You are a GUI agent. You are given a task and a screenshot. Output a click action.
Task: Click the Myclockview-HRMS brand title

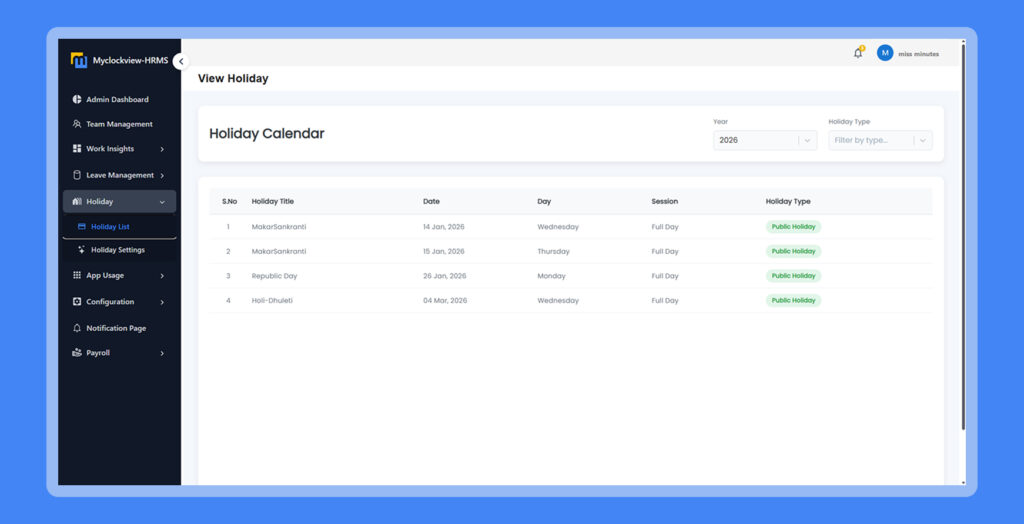click(x=131, y=60)
